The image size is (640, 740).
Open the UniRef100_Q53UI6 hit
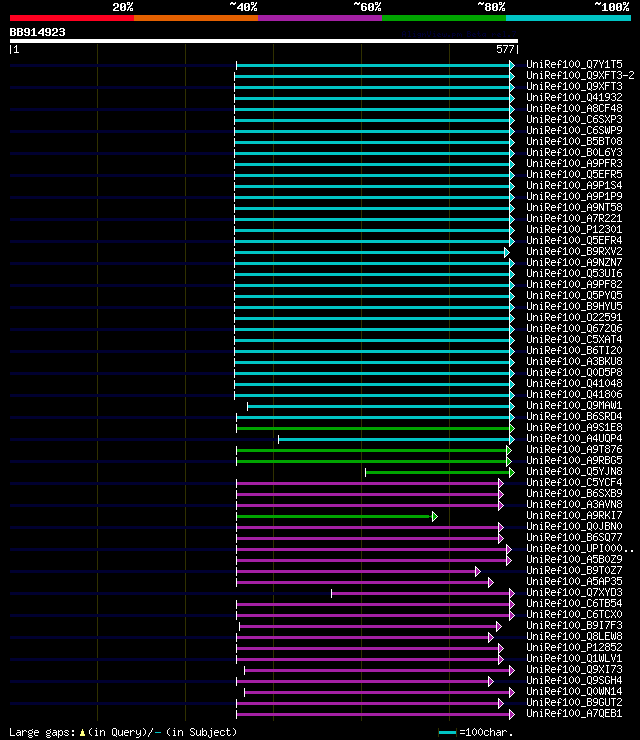[x=574, y=273]
